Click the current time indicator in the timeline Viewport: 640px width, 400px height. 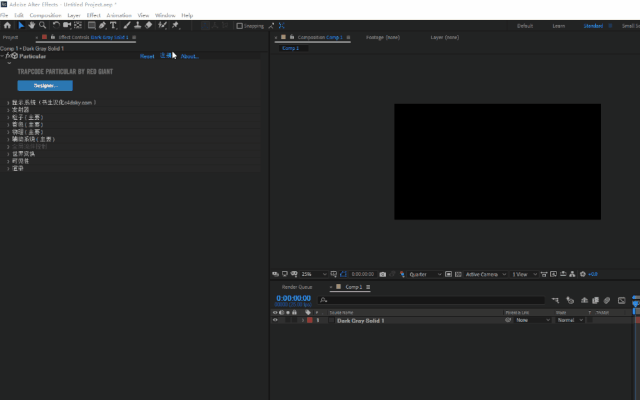tap(635, 302)
